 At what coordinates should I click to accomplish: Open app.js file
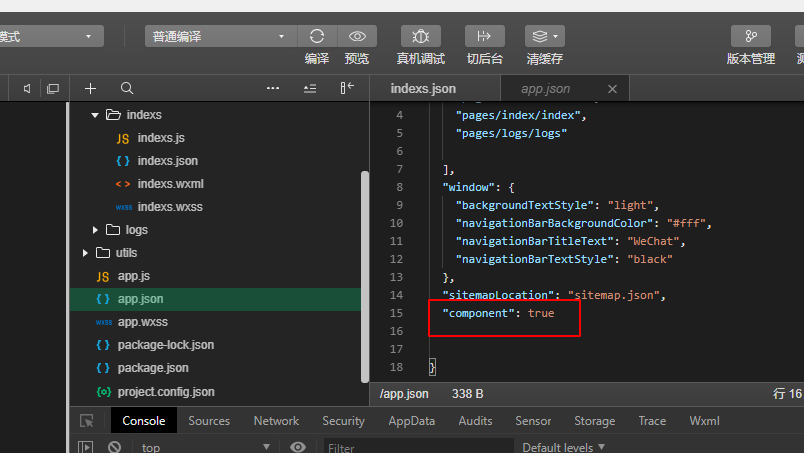coord(133,276)
